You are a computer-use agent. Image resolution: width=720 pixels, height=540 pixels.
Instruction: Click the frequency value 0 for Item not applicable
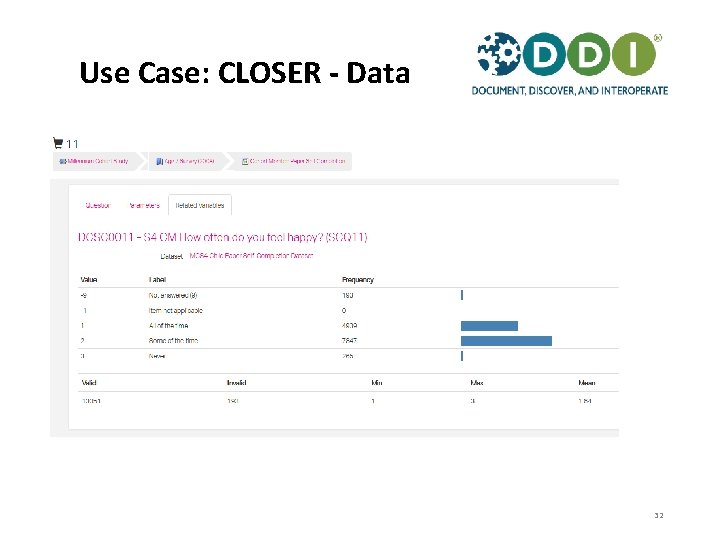point(344,310)
